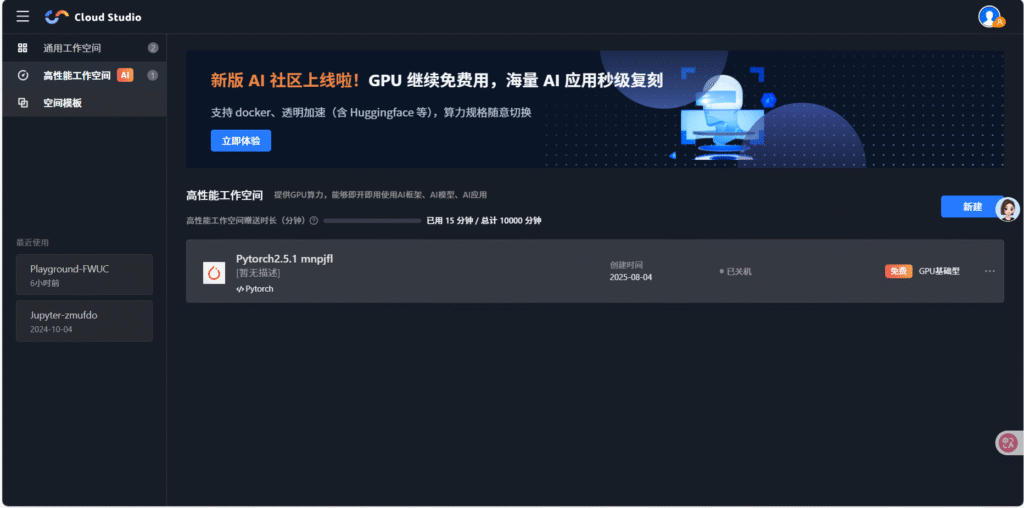1024x508 pixels.
Task: Click the 免费 orange tag
Action: pos(899,271)
